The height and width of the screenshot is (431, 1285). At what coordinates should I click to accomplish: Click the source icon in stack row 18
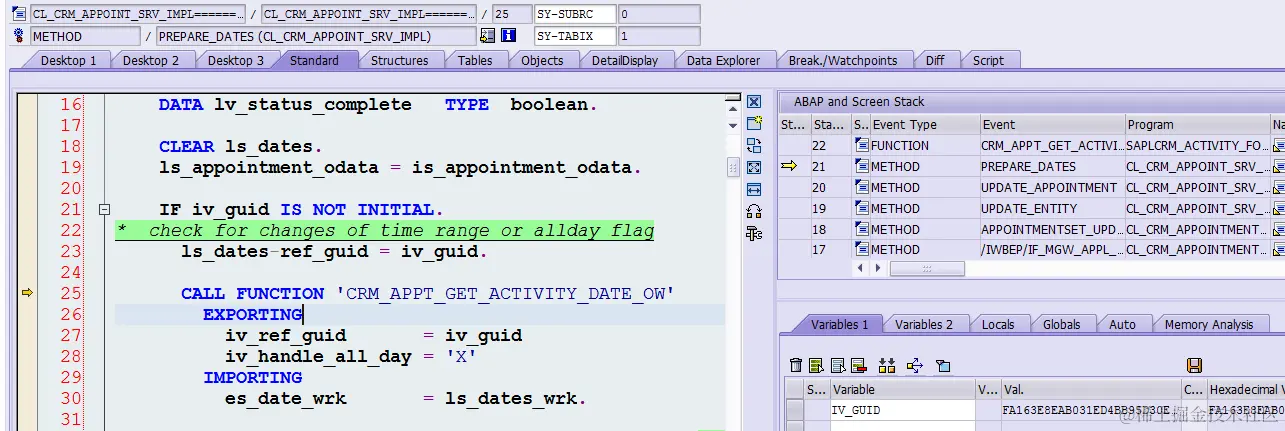[861, 230]
